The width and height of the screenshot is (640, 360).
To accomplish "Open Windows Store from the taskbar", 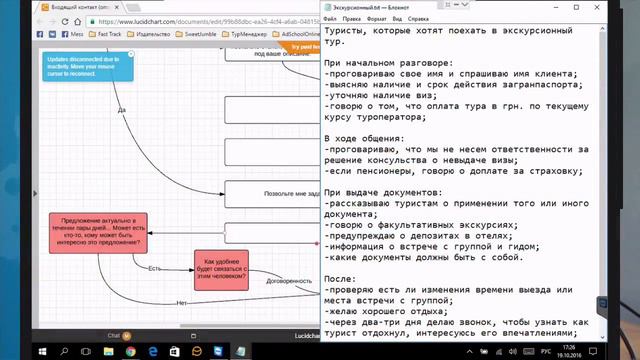I will point(175,351).
